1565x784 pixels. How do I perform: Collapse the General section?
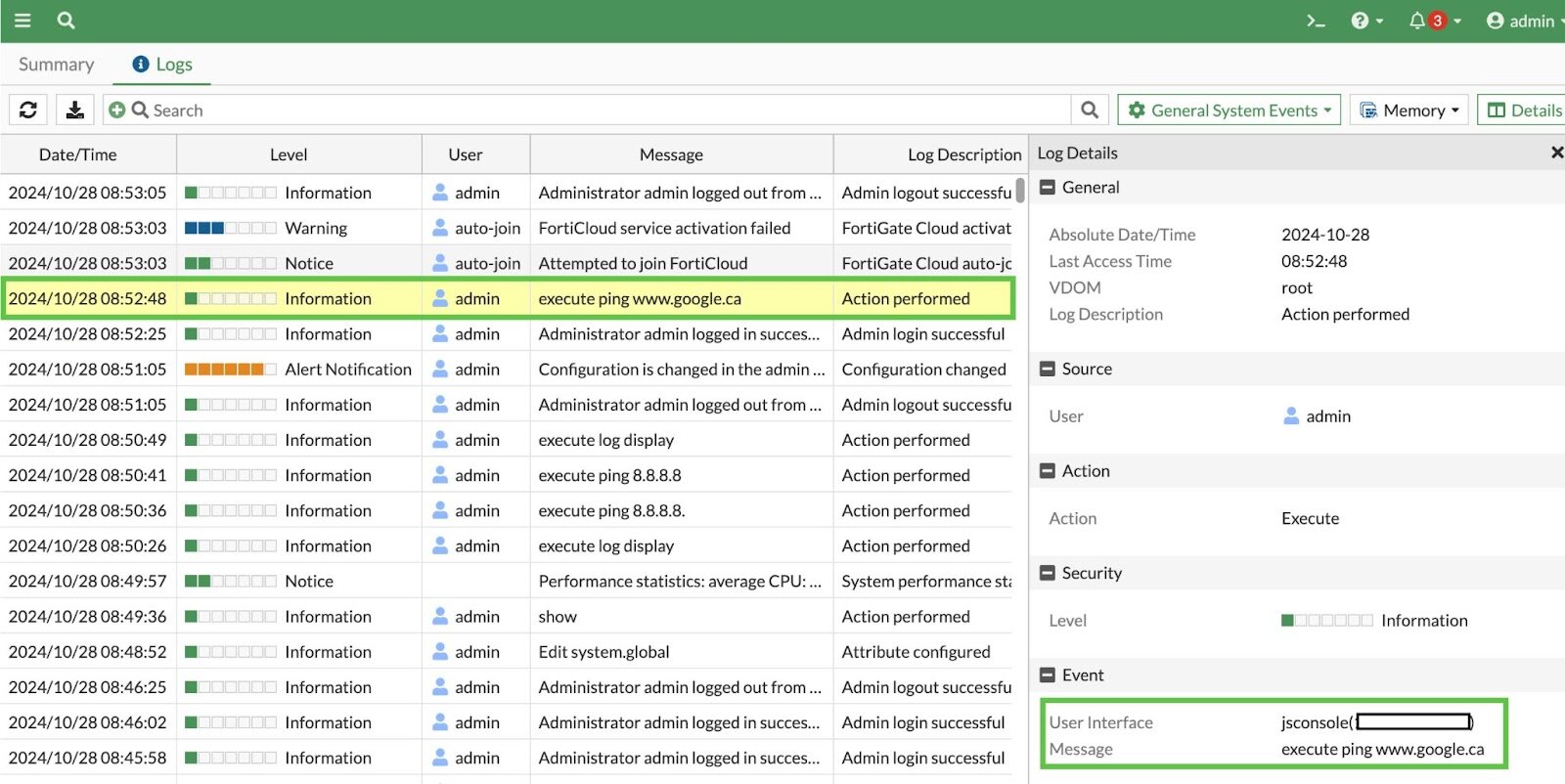click(1048, 188)
